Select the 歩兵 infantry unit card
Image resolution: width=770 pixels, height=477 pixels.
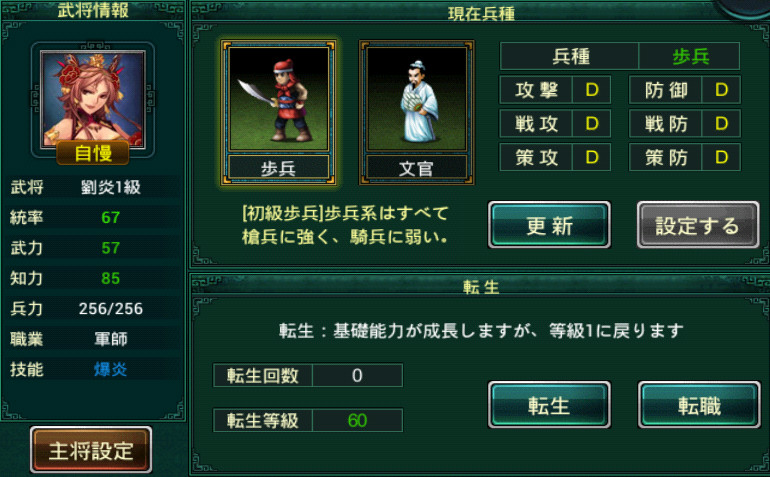[278, 113]
